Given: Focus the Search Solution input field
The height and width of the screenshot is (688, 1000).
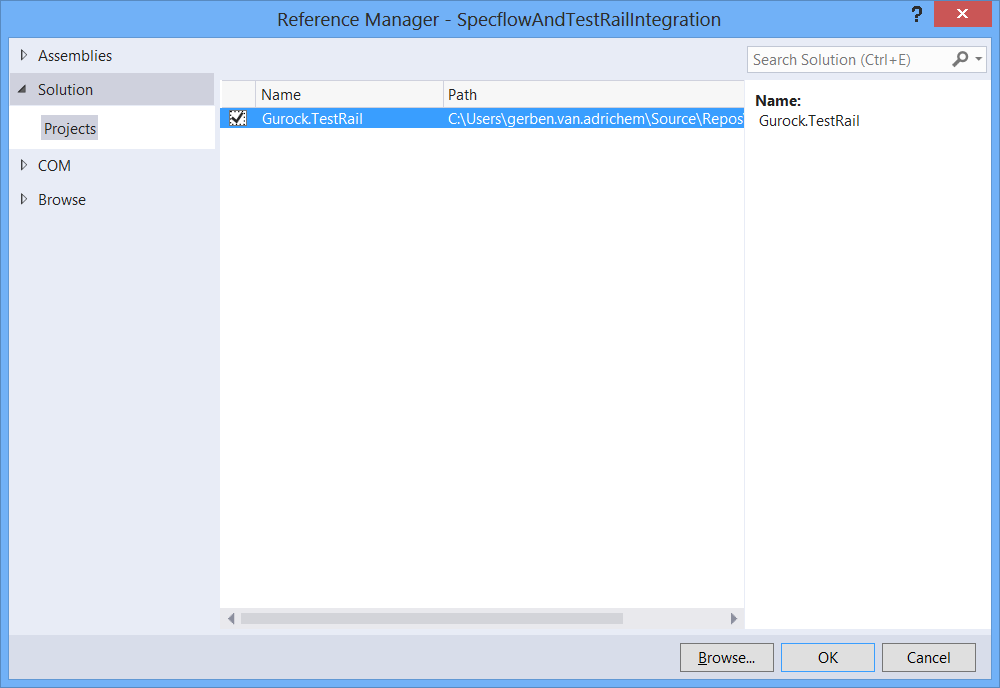Looking at the screenshot, I should click(845, 60).
